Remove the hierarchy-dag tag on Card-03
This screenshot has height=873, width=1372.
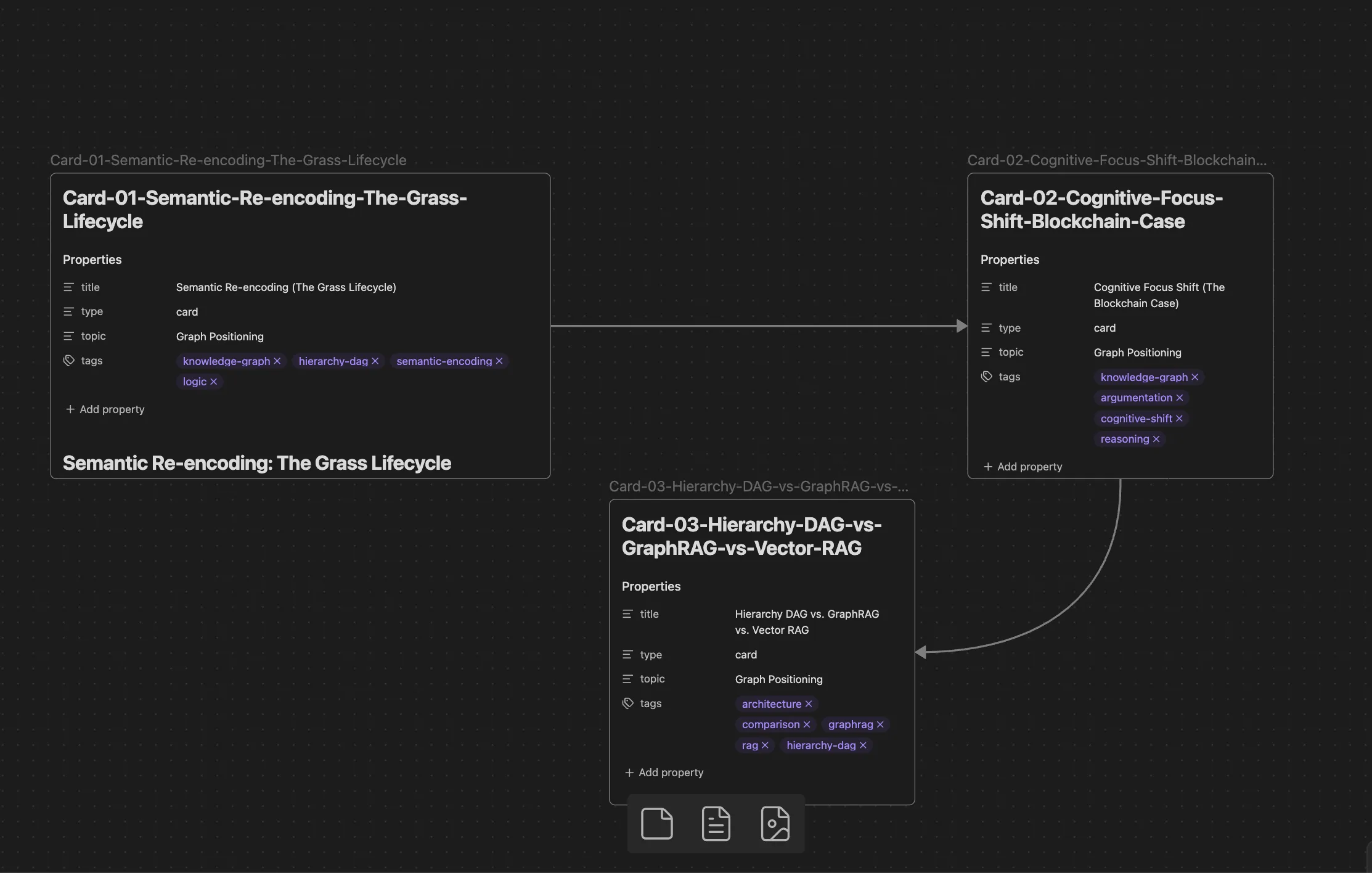coord(863,745)
